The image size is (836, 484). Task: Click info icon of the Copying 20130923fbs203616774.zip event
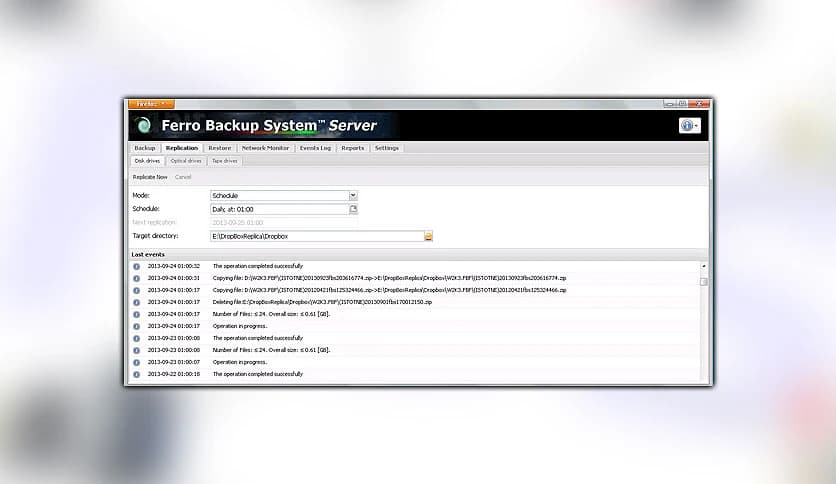click(136, 278)
